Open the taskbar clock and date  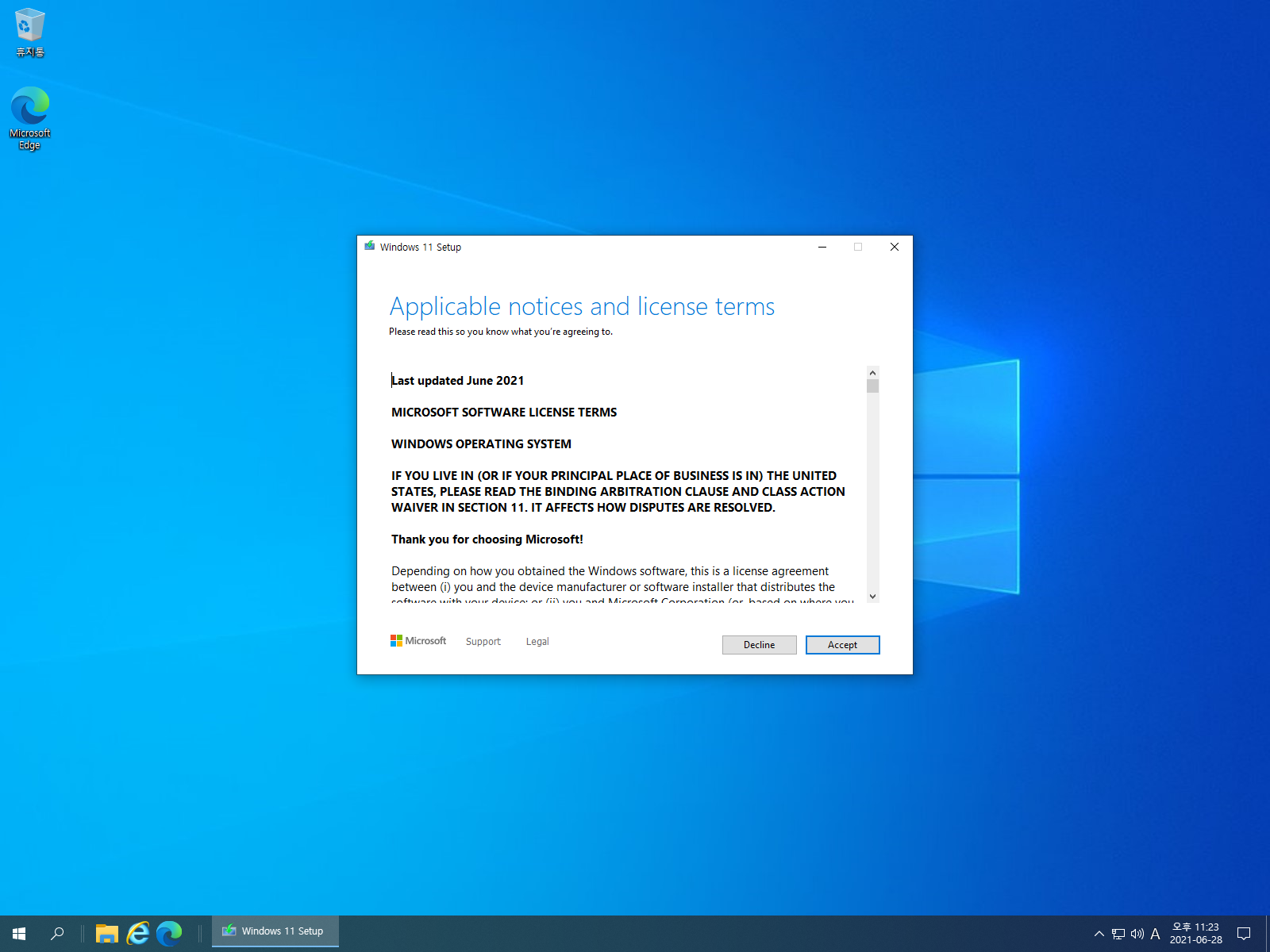click(1196, 934)
